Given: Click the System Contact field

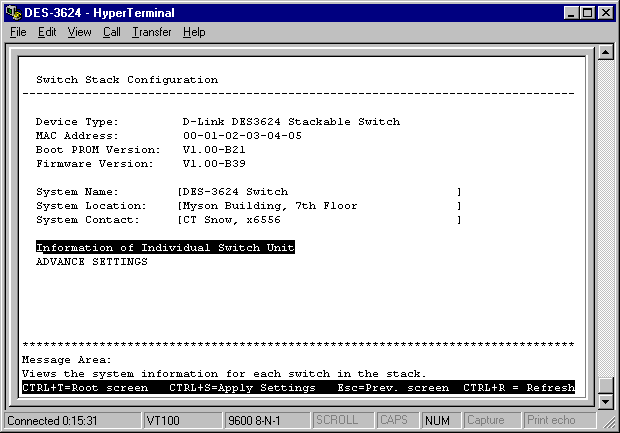Looking at the screenshot, I should tap(318, 219).
